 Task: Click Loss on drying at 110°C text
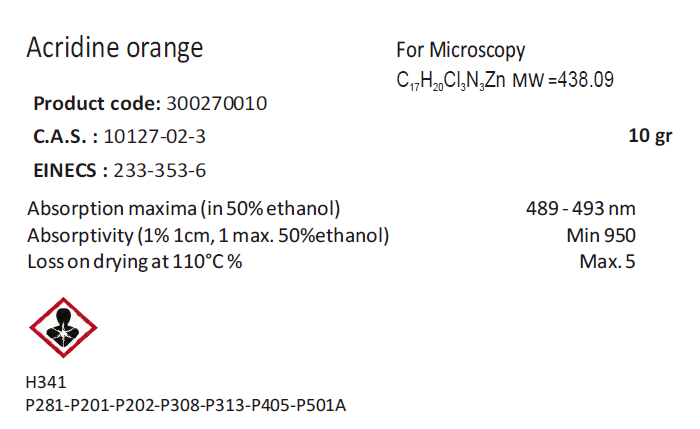(136, 262)
